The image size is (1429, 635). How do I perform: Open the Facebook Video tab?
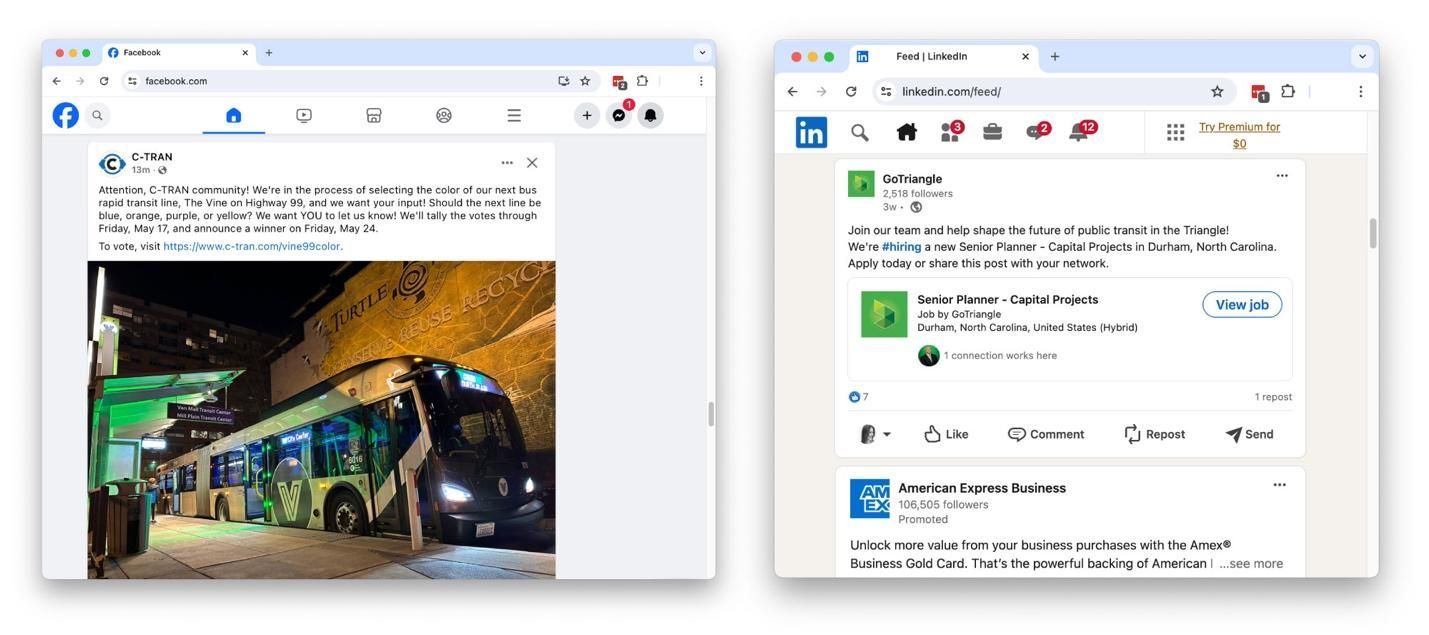click(304, 115)
